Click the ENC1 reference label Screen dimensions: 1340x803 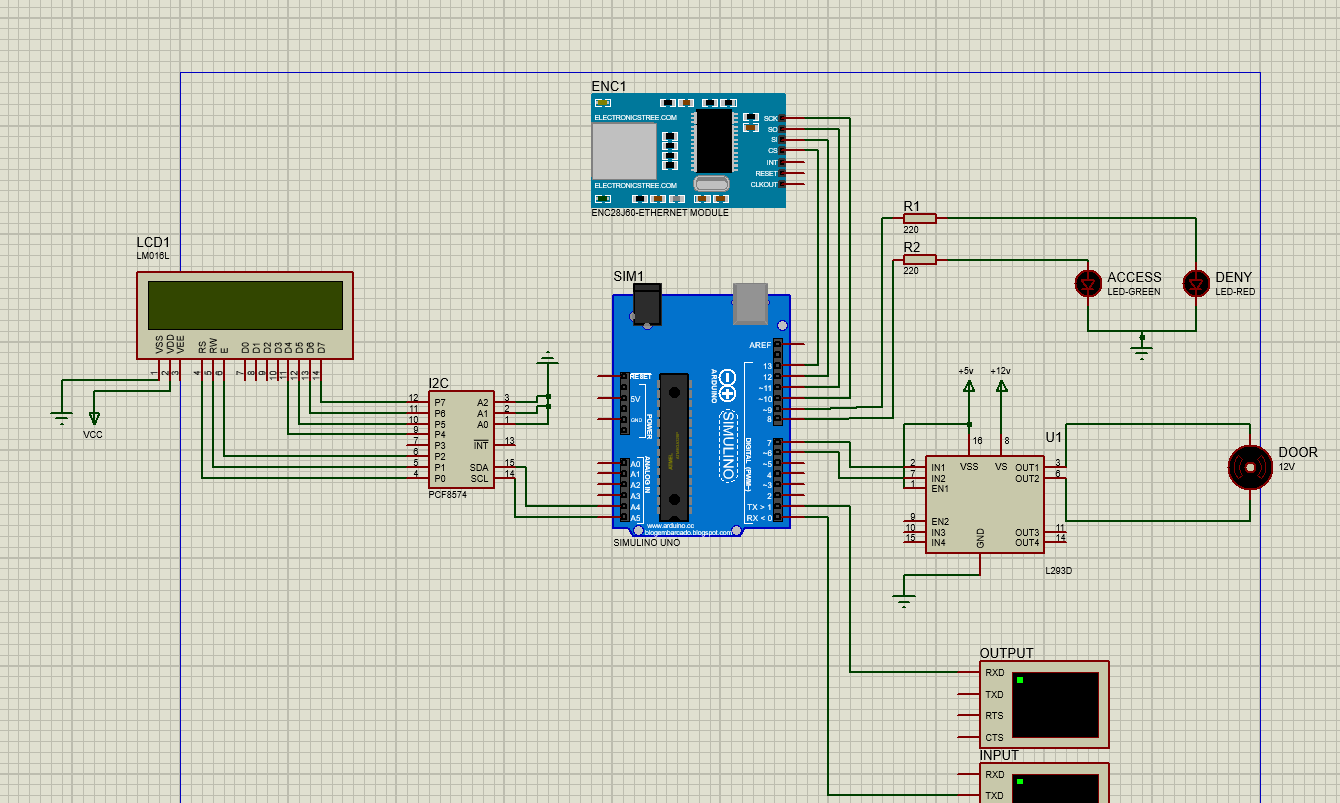pyautogui.click(x=609, y=86)
